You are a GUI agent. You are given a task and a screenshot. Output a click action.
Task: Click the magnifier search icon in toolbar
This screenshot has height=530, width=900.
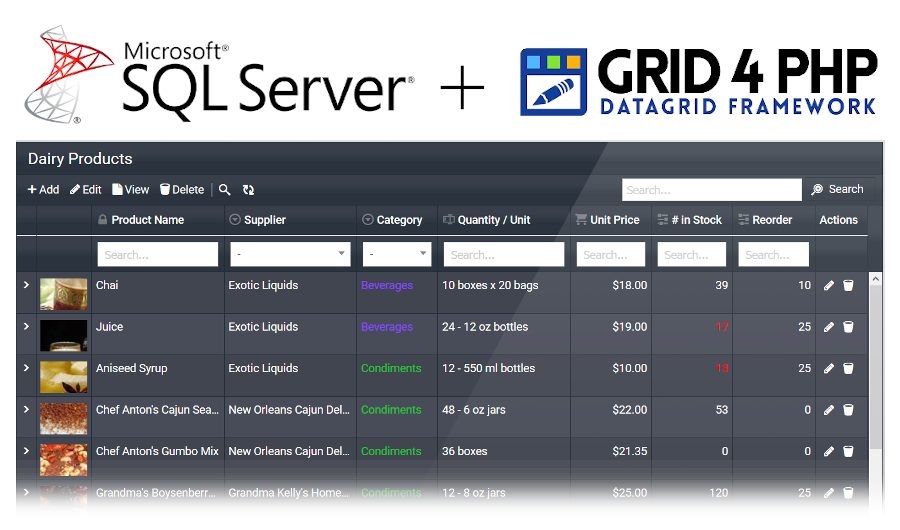point(225,190)
